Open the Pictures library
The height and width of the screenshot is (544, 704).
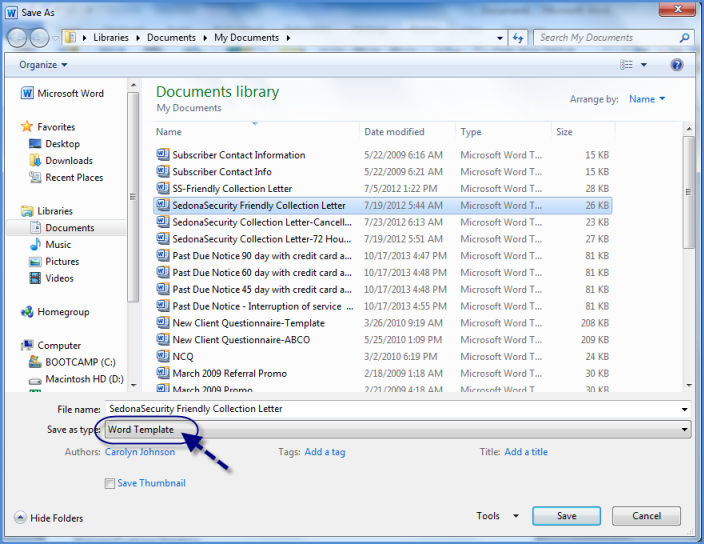click(54, 262)
